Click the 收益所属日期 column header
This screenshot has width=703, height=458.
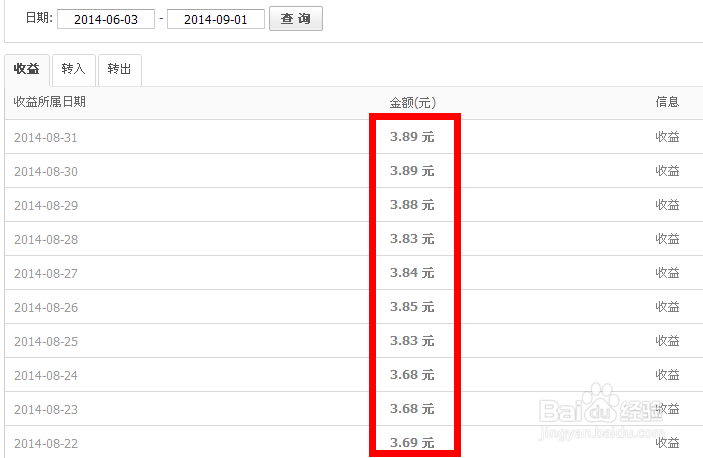50,102
